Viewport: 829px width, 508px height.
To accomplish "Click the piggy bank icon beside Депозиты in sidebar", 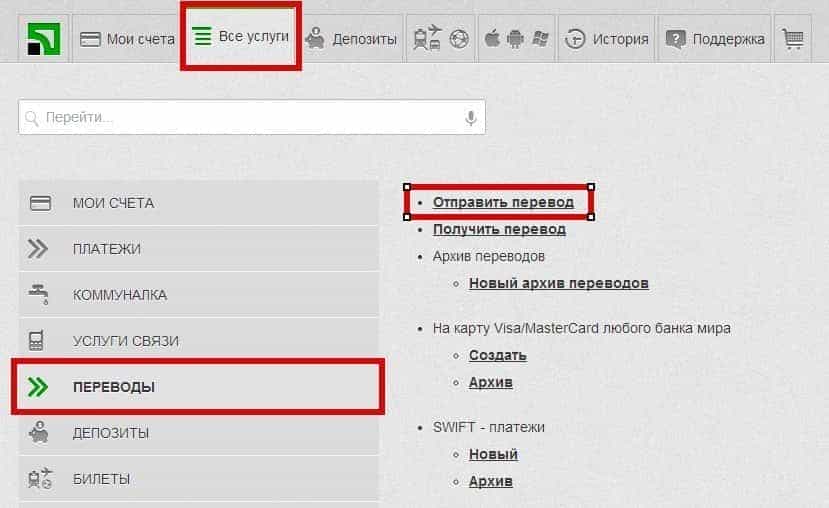I will [40, 433].
